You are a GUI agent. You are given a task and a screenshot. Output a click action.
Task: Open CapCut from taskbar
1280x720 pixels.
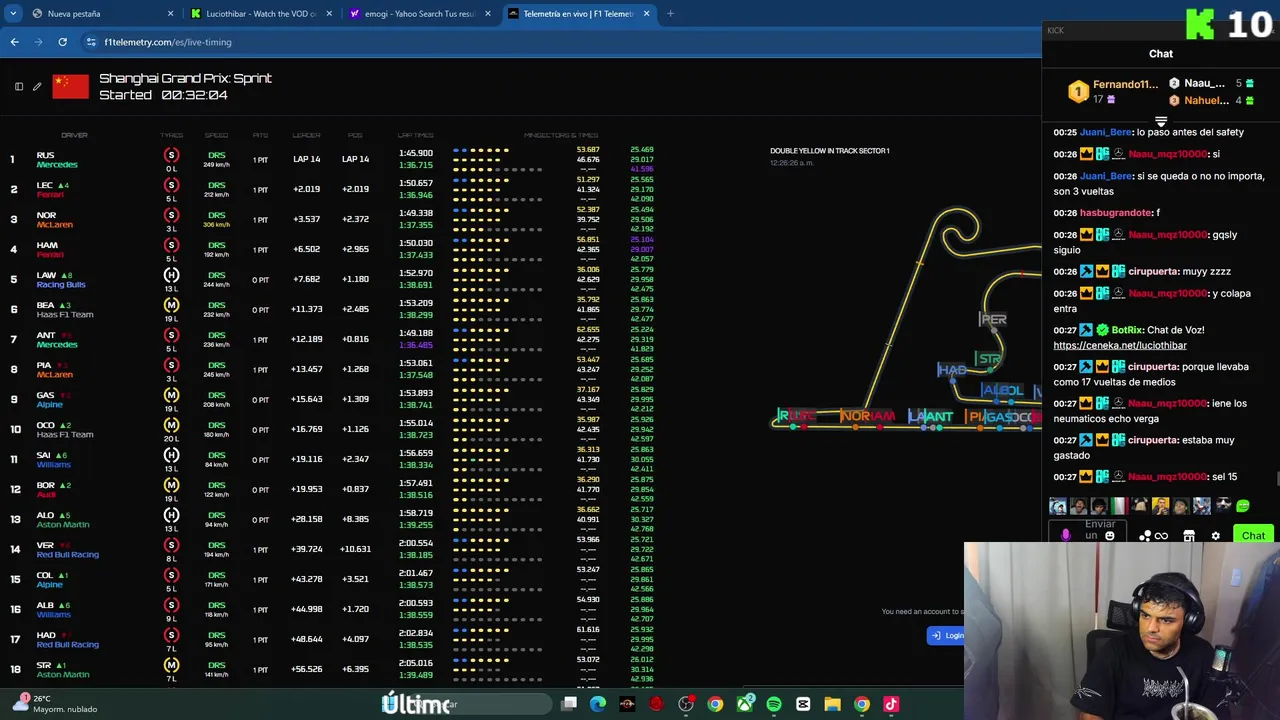pyautogui.click(x=803, y=704)
